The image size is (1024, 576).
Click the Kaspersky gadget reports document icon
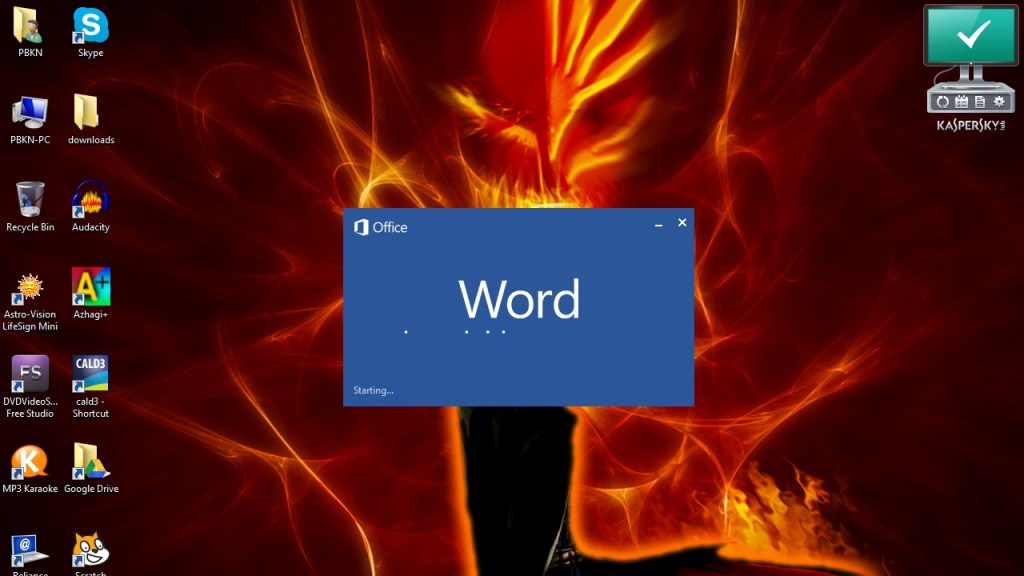click(x=979, y=102)
